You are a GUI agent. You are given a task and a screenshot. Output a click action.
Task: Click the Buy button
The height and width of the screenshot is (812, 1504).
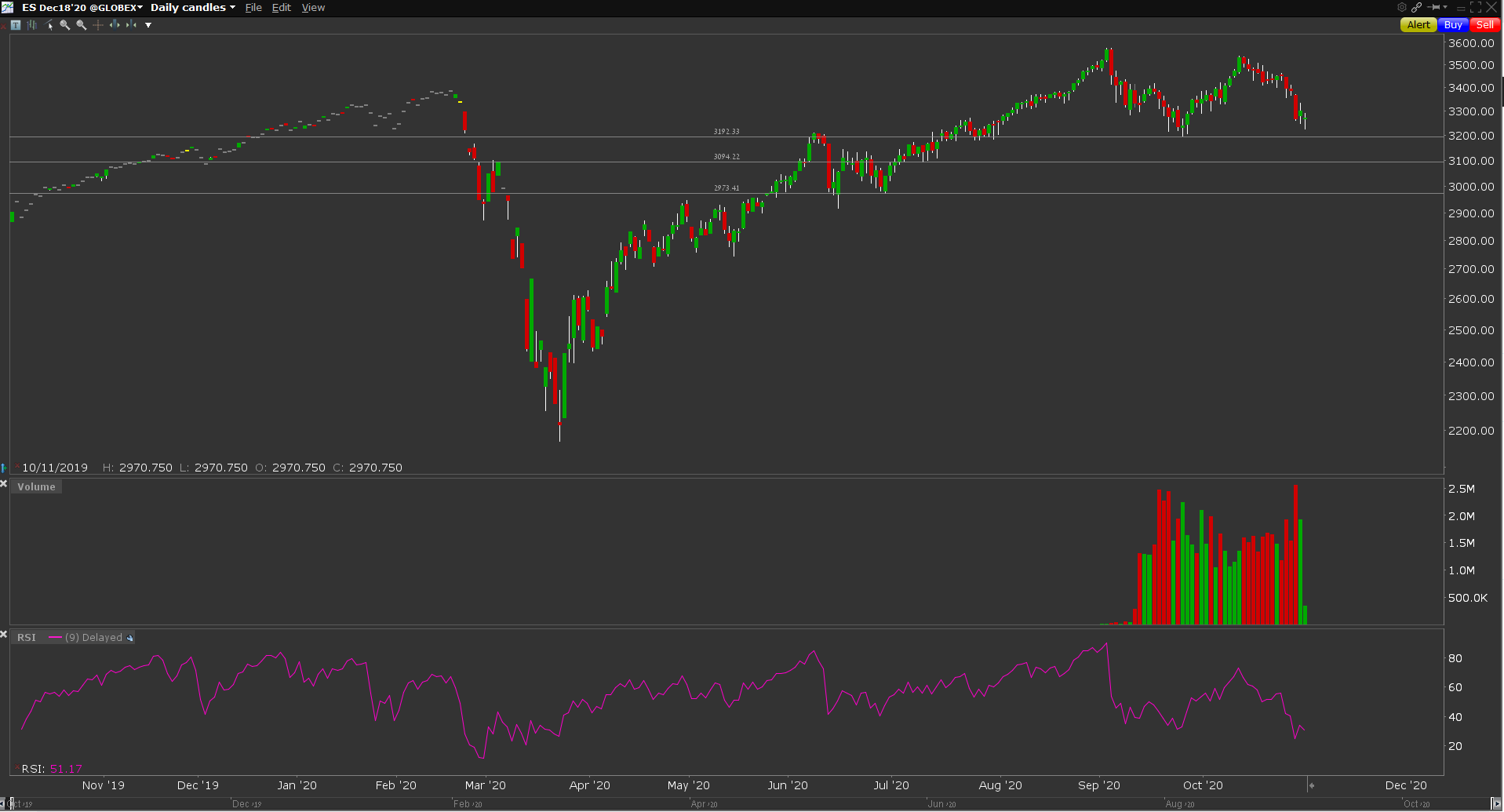tap(1453, 25)
